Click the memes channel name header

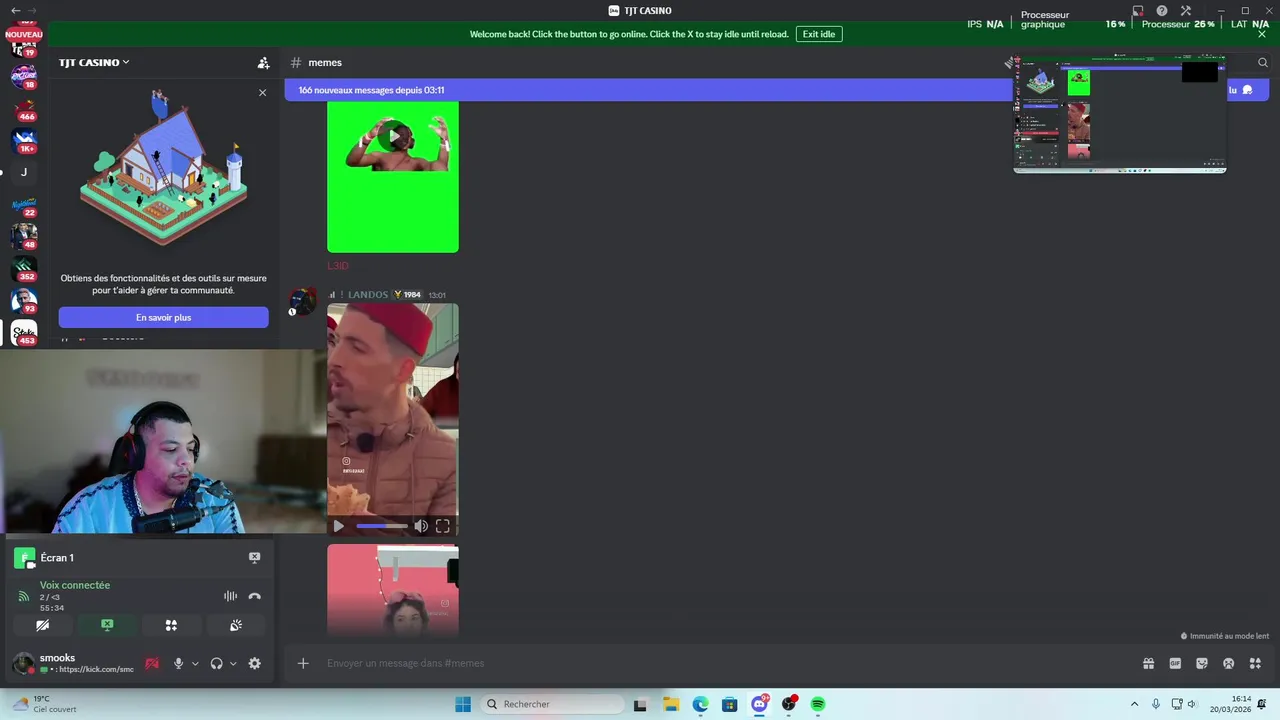325,62
